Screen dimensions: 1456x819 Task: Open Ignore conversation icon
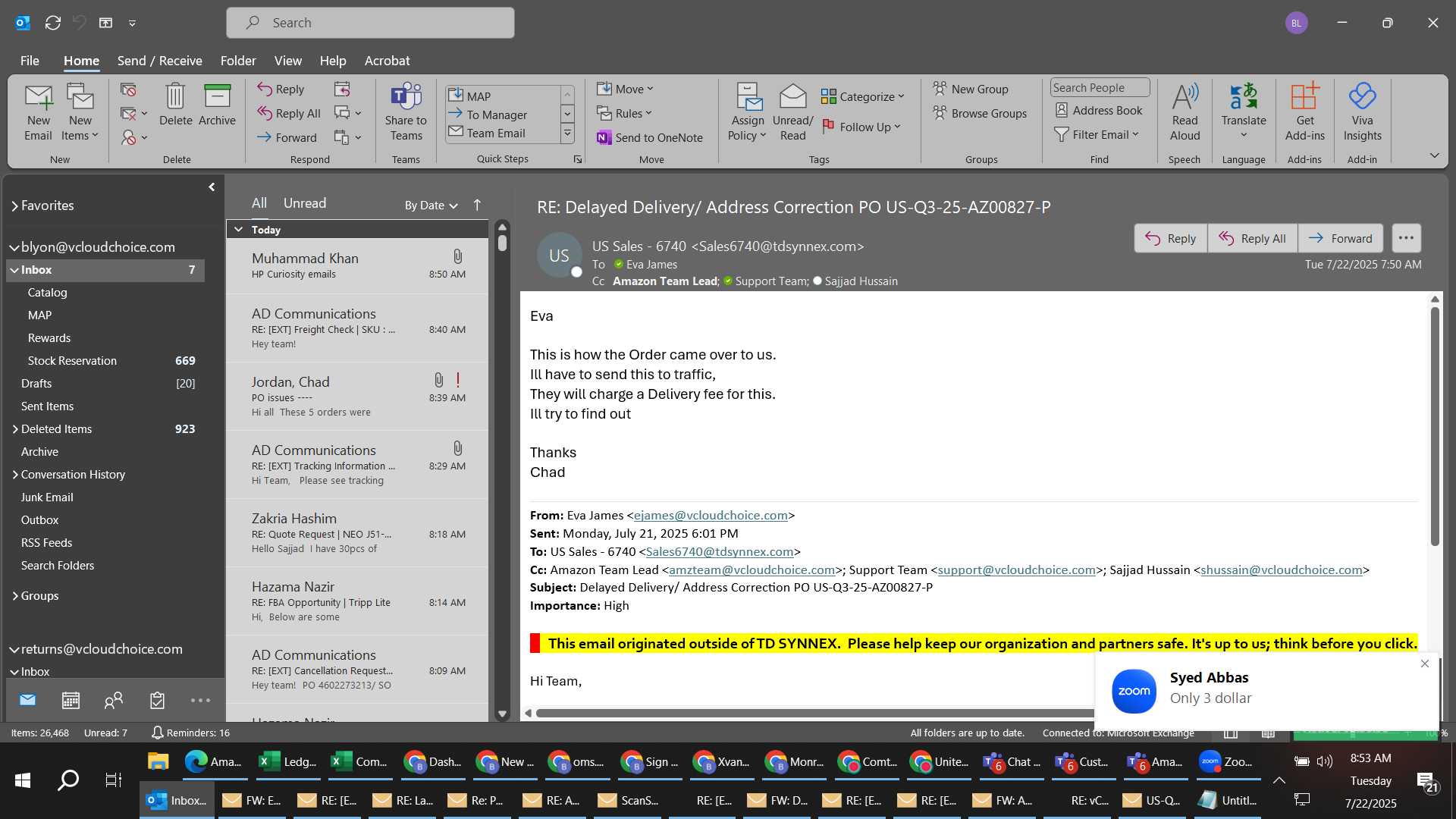(128, 90)
